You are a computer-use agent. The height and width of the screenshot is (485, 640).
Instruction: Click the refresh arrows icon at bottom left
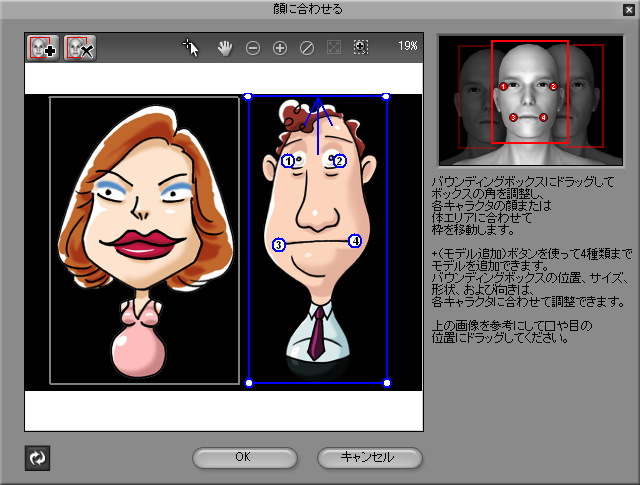(x=38, y=458)
